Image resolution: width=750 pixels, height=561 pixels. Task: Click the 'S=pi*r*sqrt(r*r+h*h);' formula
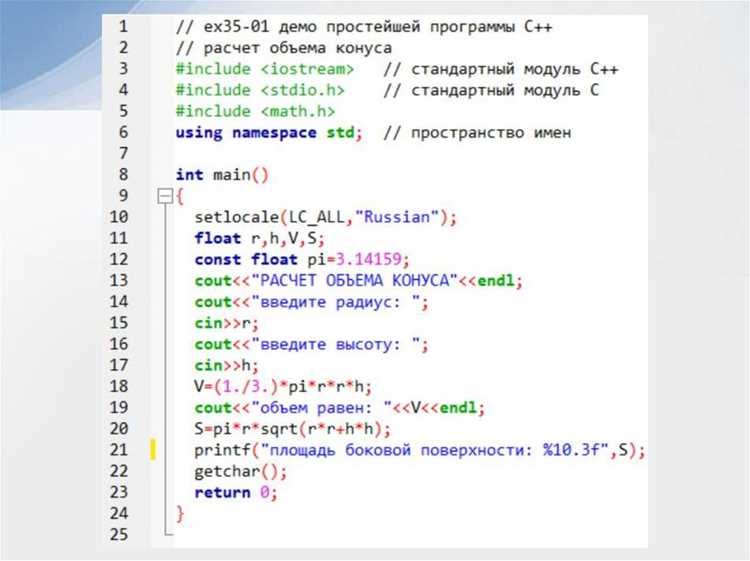[x=292, y=429]
